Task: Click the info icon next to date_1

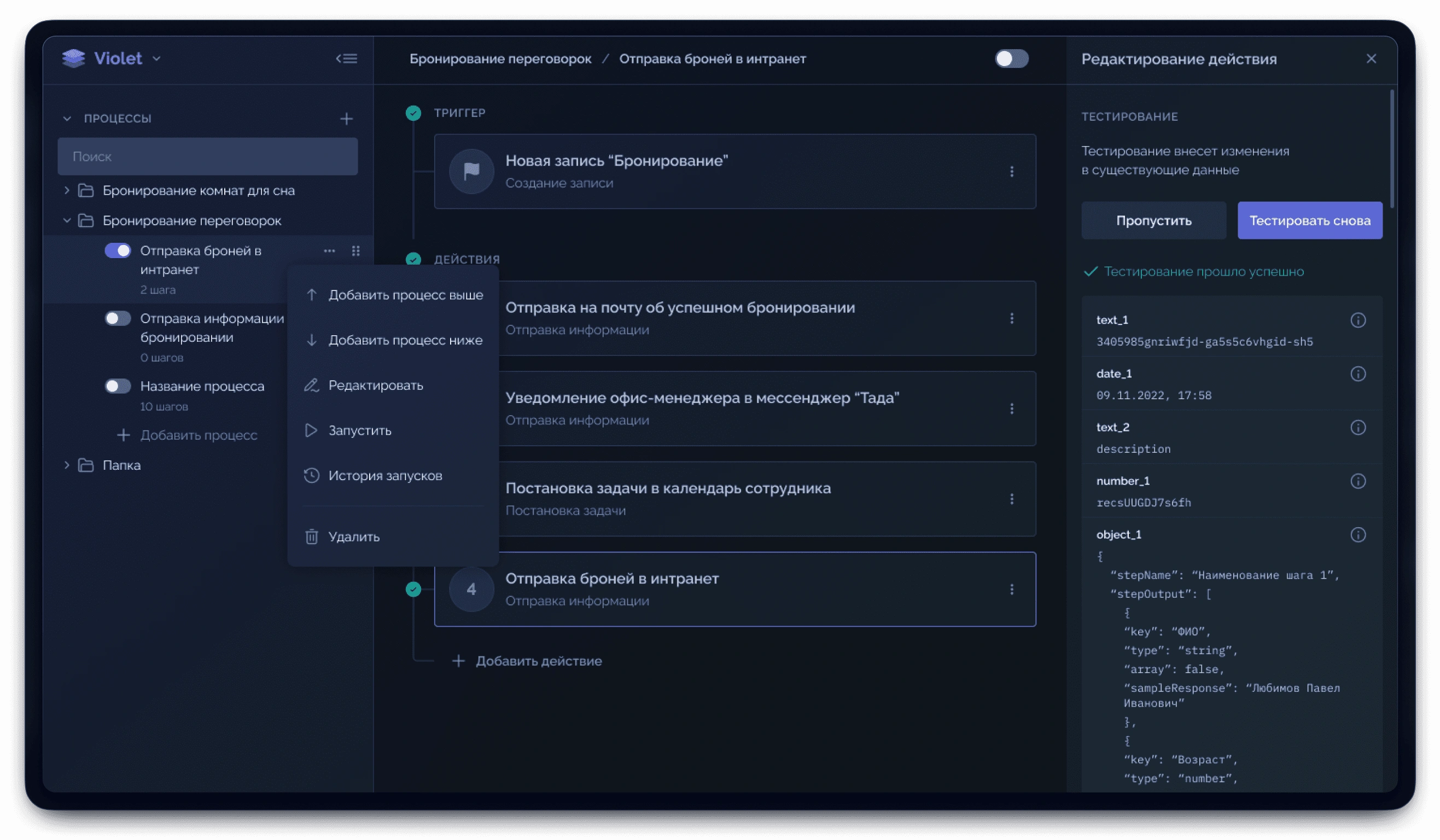Action: (x=1358, y=374)
